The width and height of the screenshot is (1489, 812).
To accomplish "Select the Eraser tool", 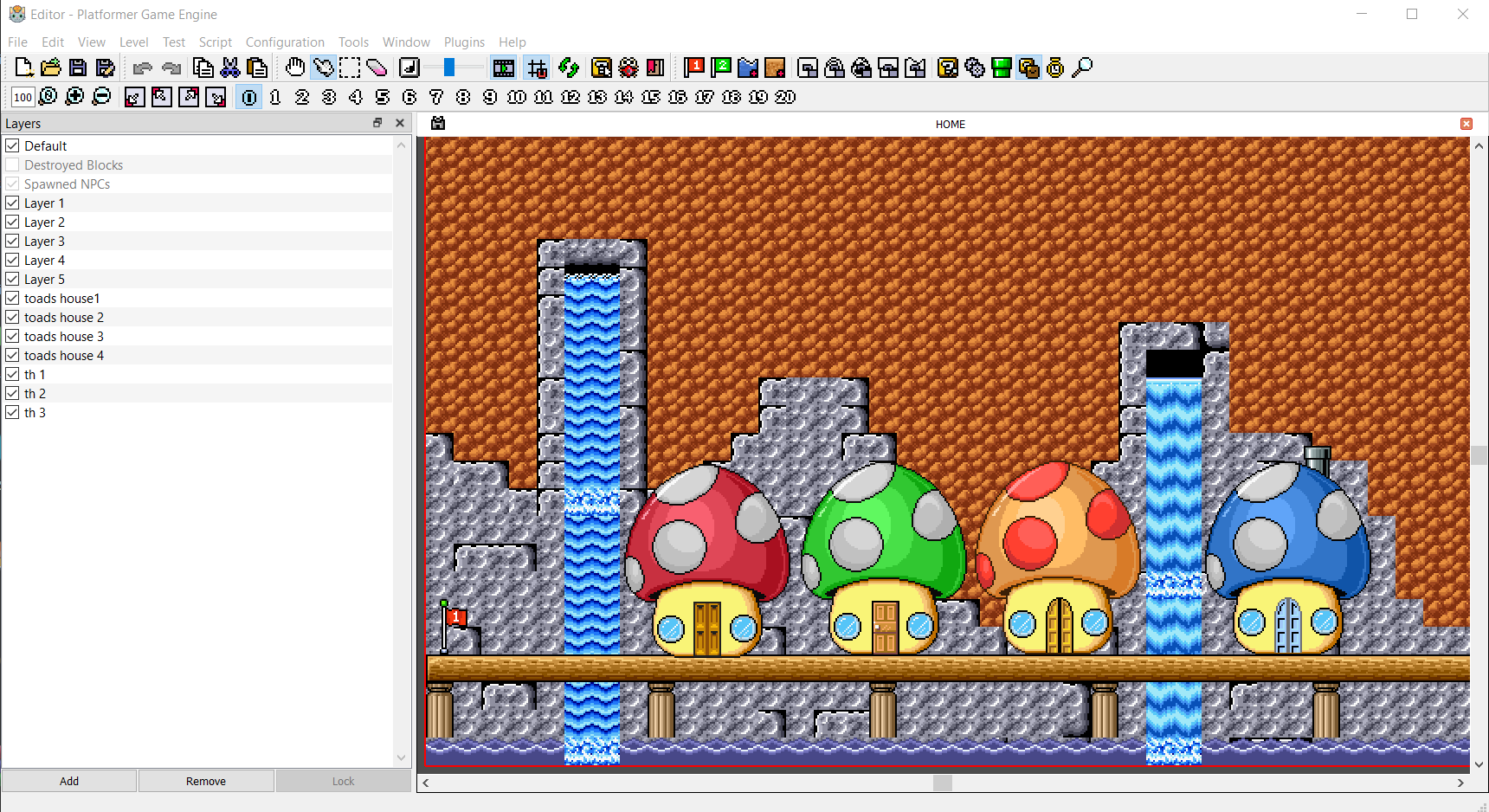I will (x=377, y=68).
